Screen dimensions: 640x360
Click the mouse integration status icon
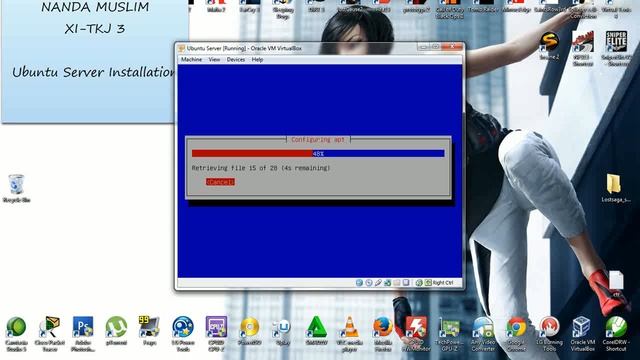point(419,282)
